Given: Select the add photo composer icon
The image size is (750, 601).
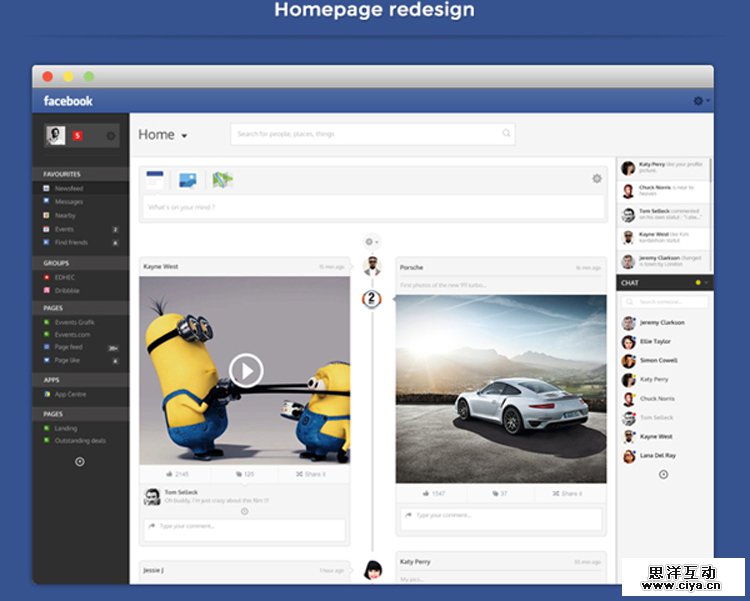Looking at the screenshot, I should [188, 180].
